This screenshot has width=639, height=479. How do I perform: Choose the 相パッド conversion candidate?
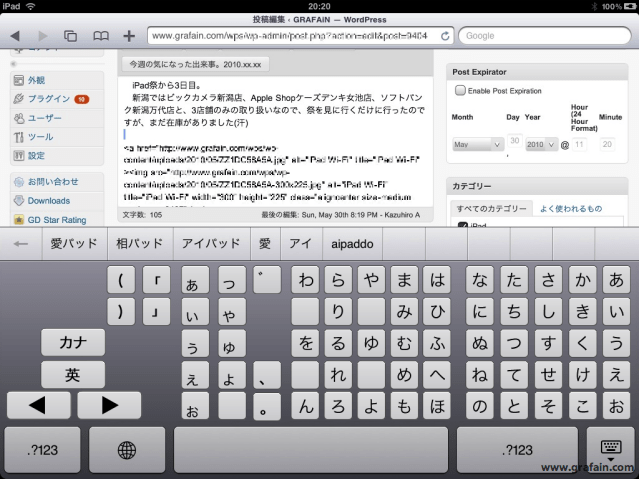(x=140, y=244)
